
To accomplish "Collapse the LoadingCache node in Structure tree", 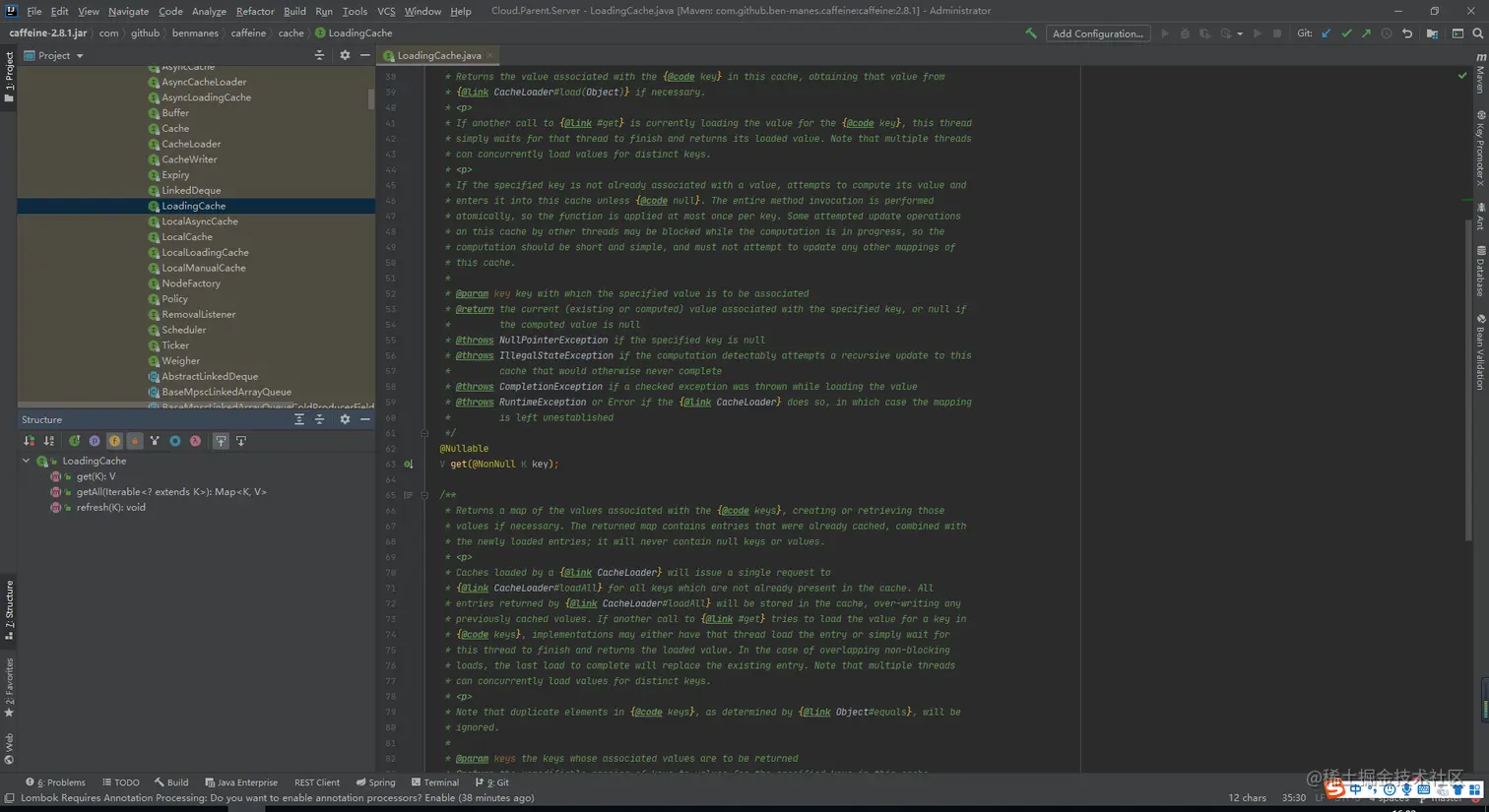I will pyautogui.click(x=27, y=461).
